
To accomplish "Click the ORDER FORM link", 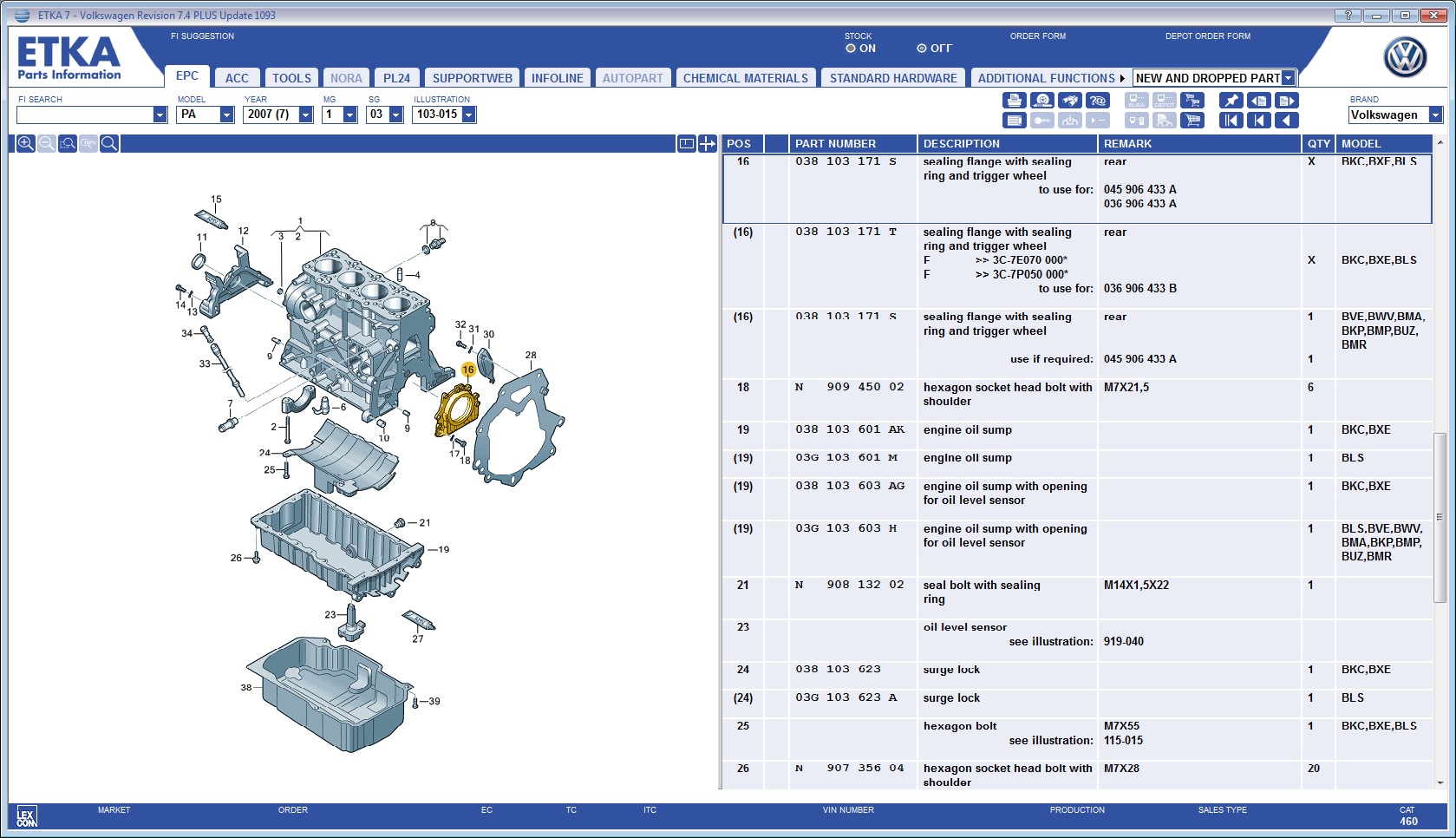I will (1038, 36).
